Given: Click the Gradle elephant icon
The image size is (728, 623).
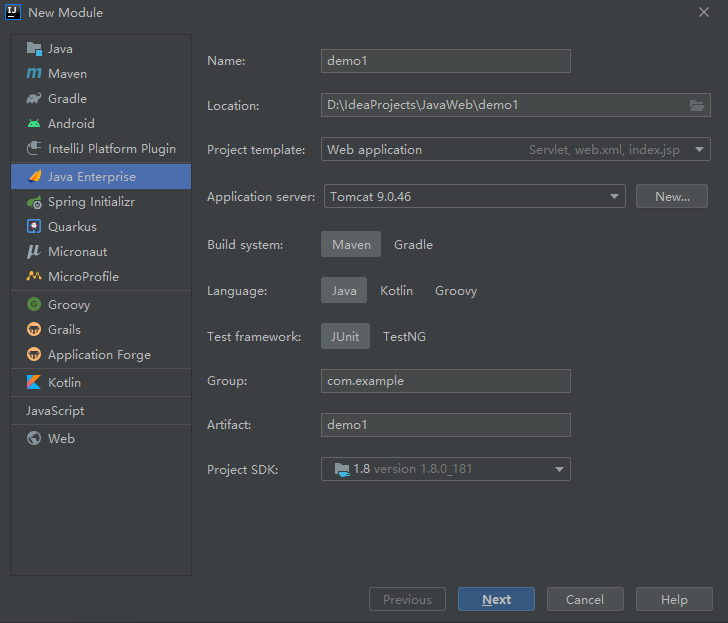Looking at the screenshot, I should click(x=34, y=98).
